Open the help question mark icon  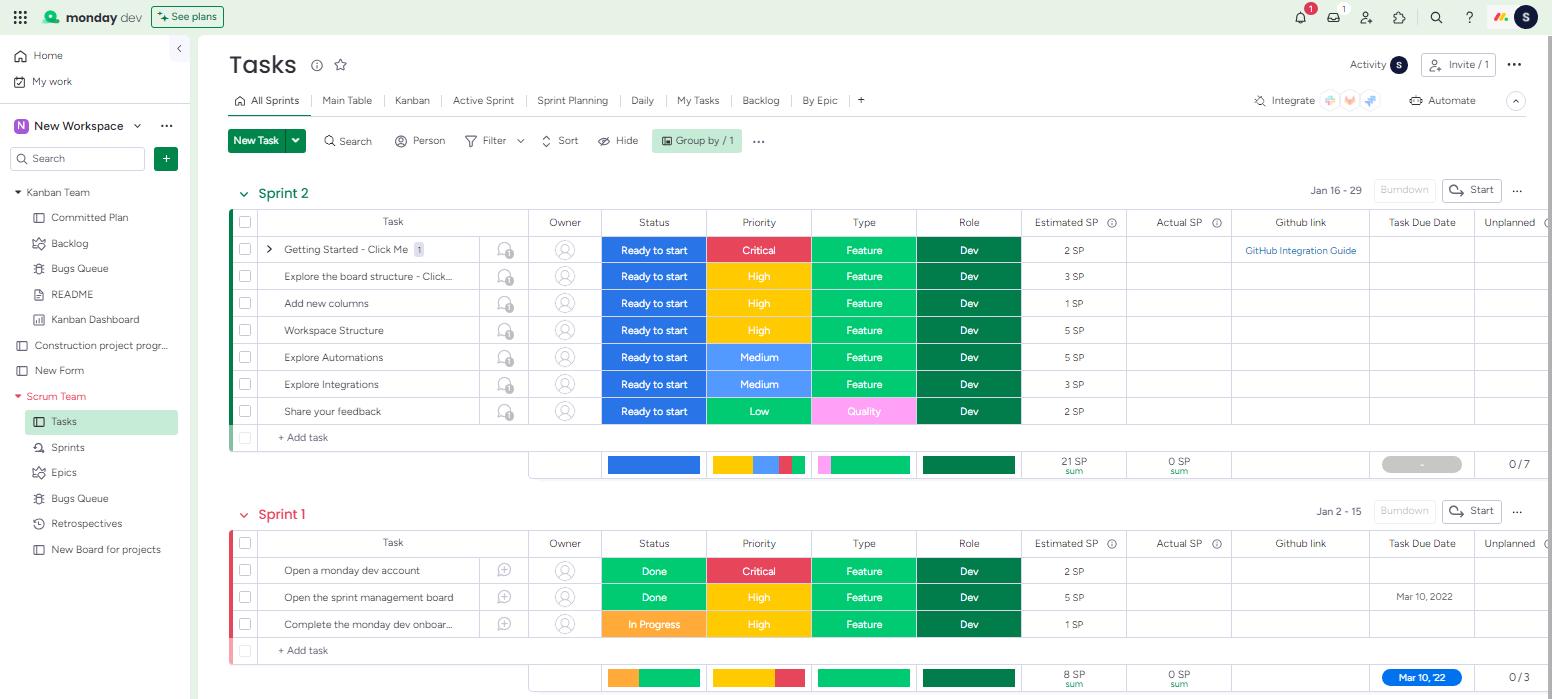pos(1469,17)
